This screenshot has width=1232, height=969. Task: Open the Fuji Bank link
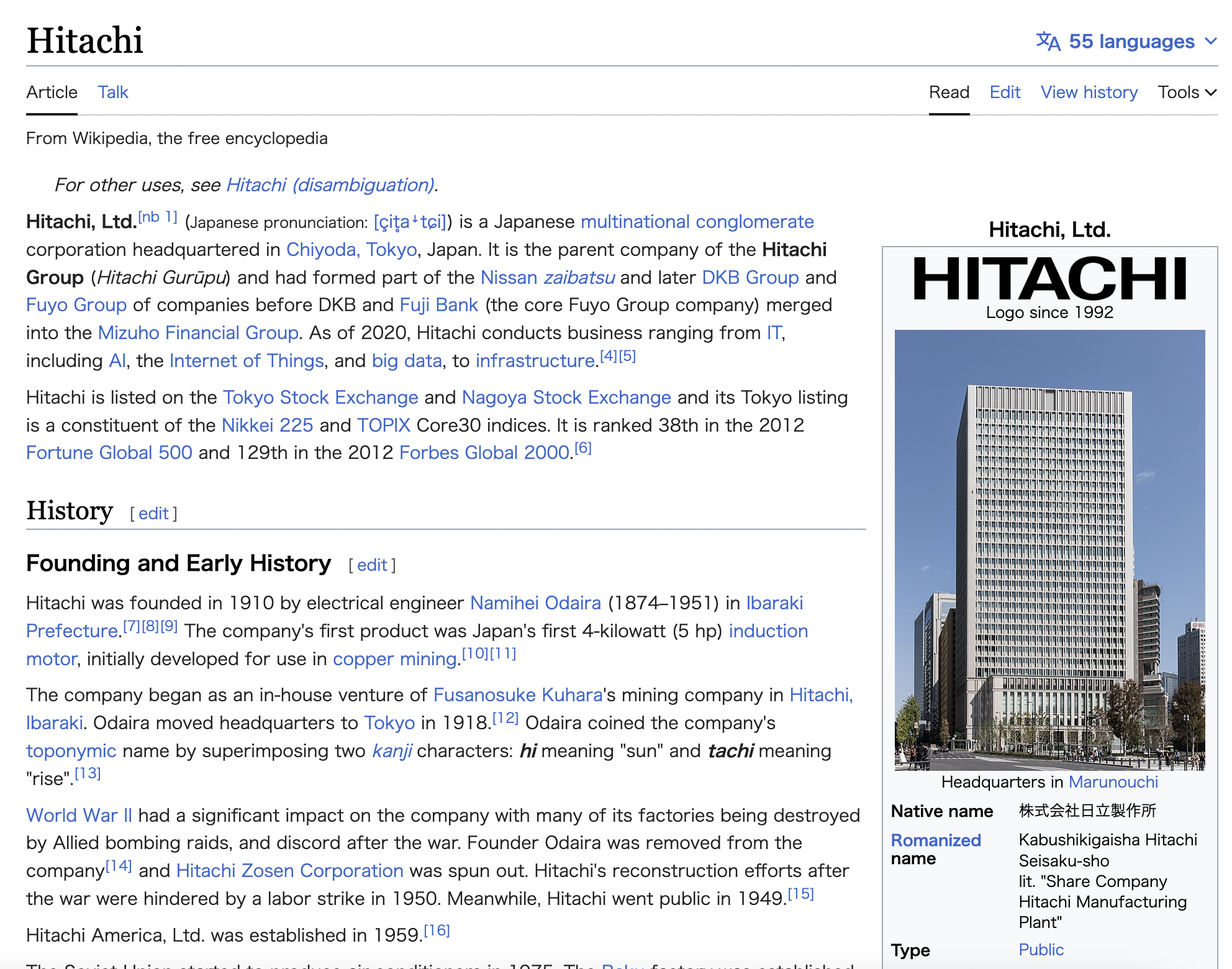pyautogui.click(x=439, y=305)
